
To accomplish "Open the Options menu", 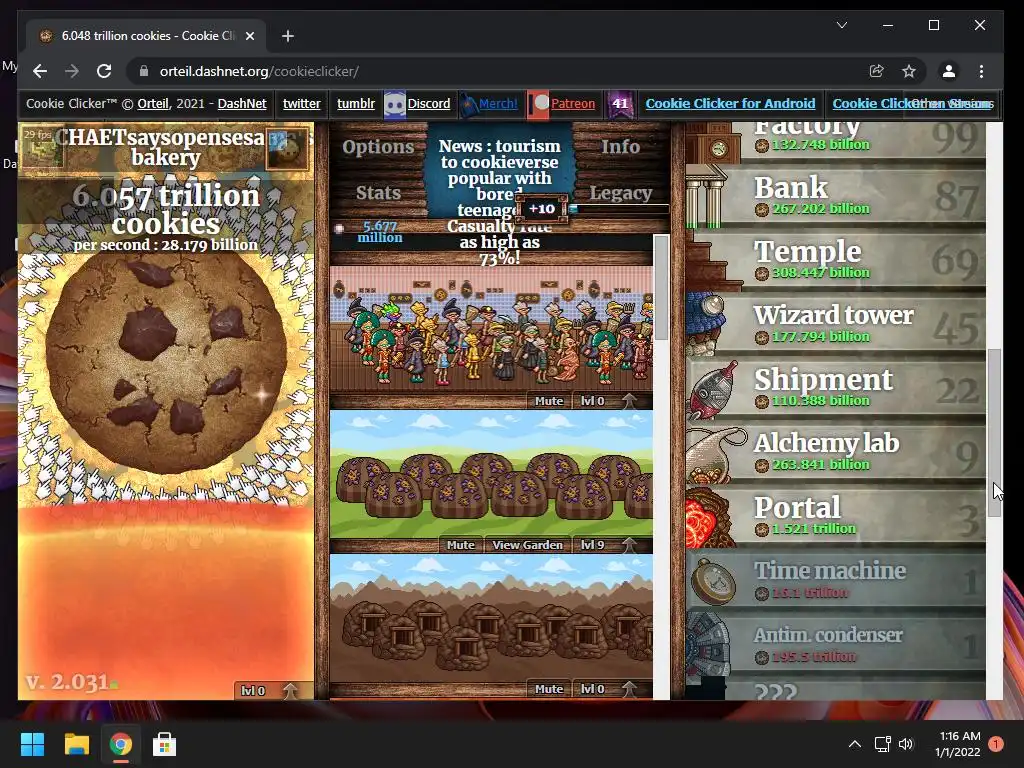I will [378, 146].
